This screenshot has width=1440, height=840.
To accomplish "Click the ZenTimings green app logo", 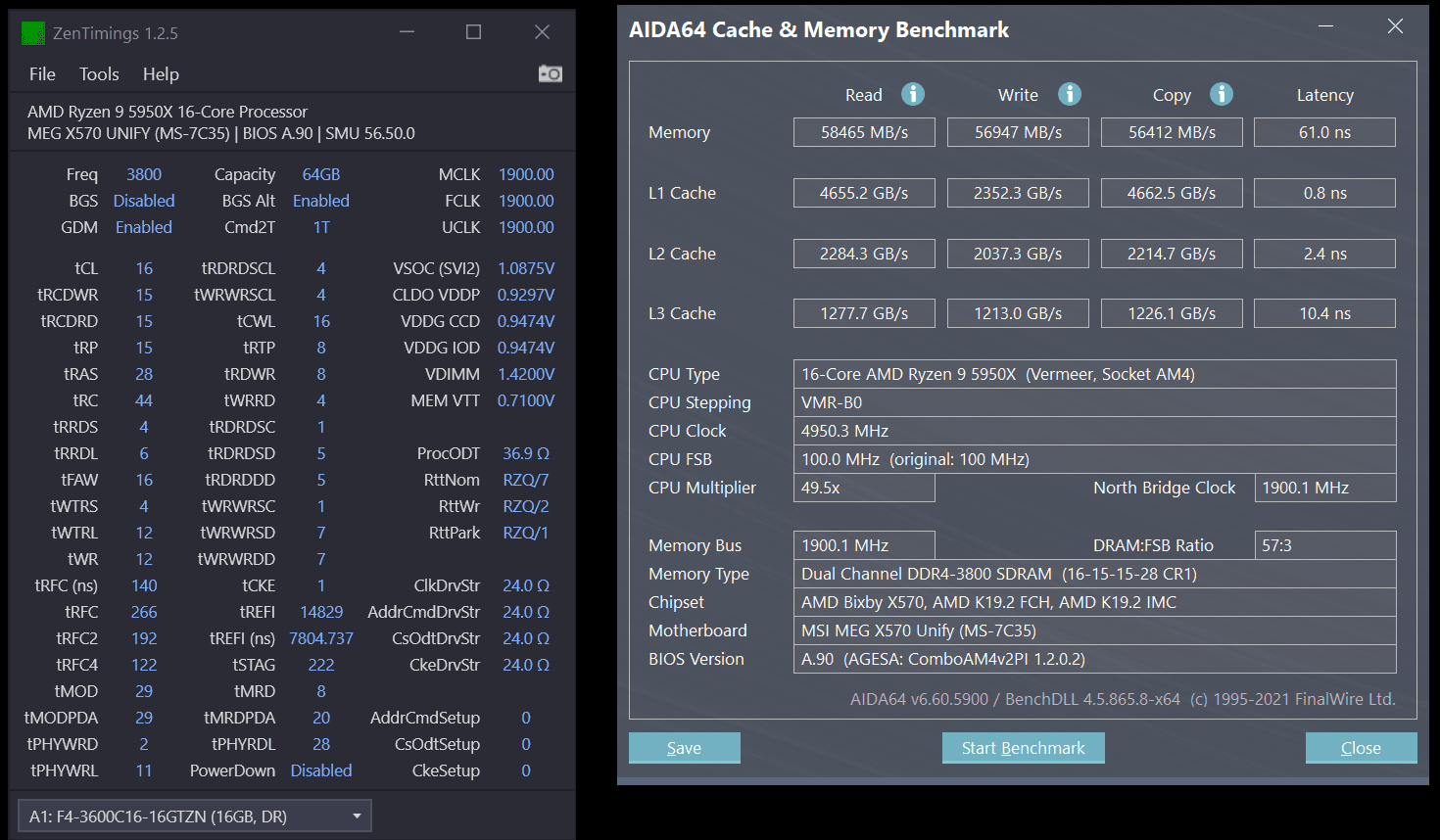I will pyautogui.click(x=33, y=33).
